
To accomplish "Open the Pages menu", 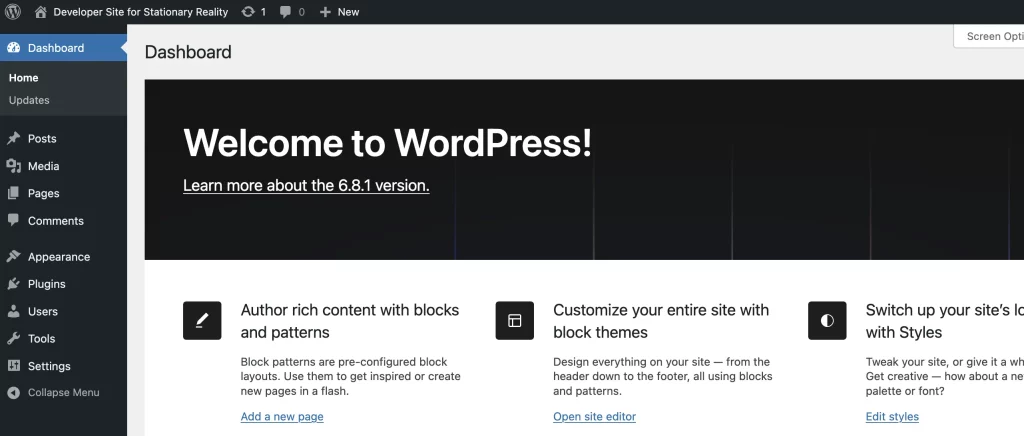I will (63, 193).
